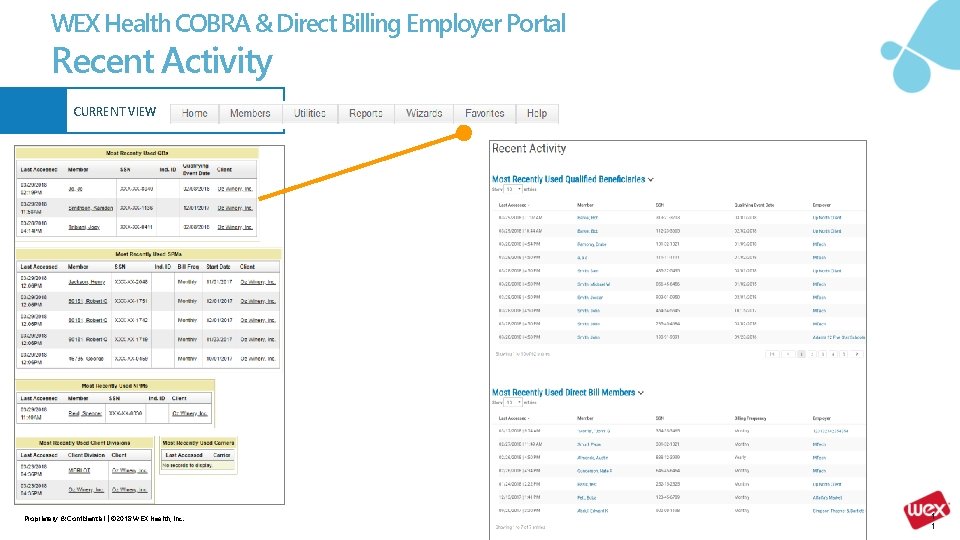Image resolution: width=960 pixels, height=540 pixels.
Task: Open Oz Winery, Inc. client in Jackson, Henry row
Action: point(258,282)
